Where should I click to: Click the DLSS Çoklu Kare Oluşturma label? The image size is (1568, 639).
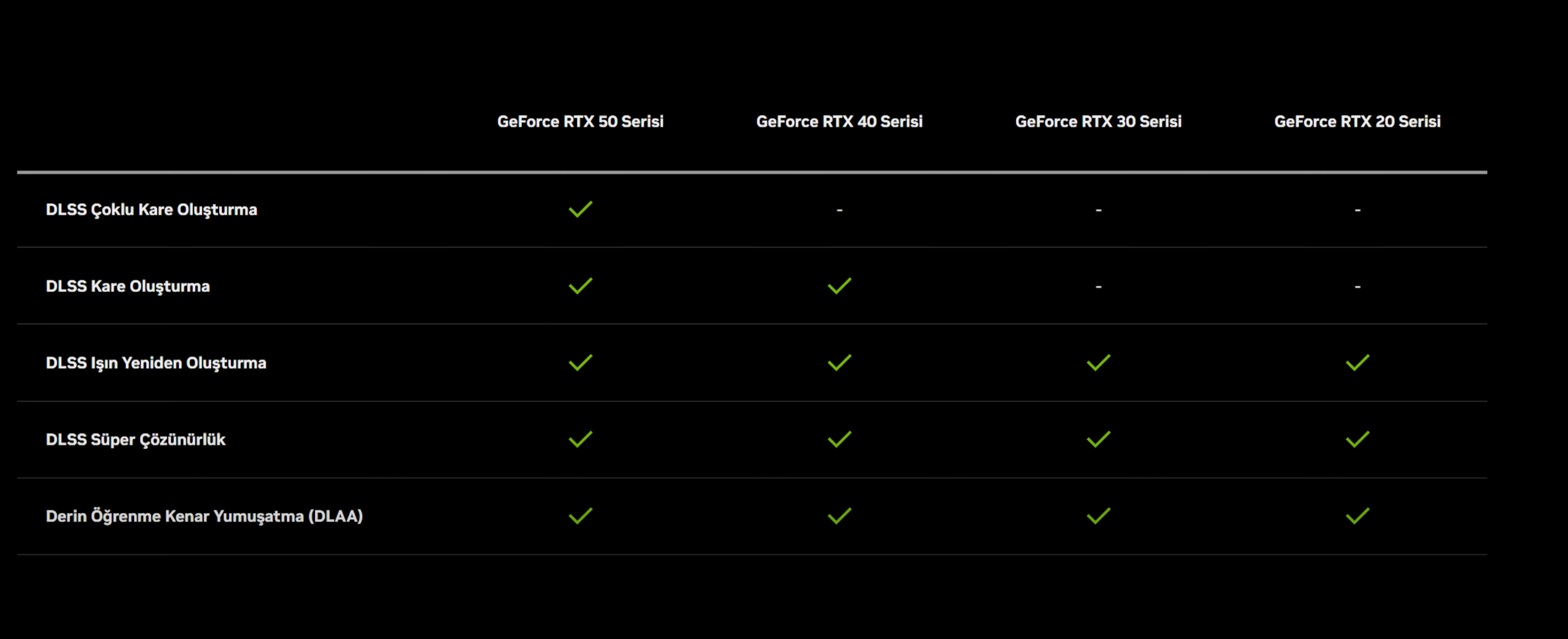point(152,210)
